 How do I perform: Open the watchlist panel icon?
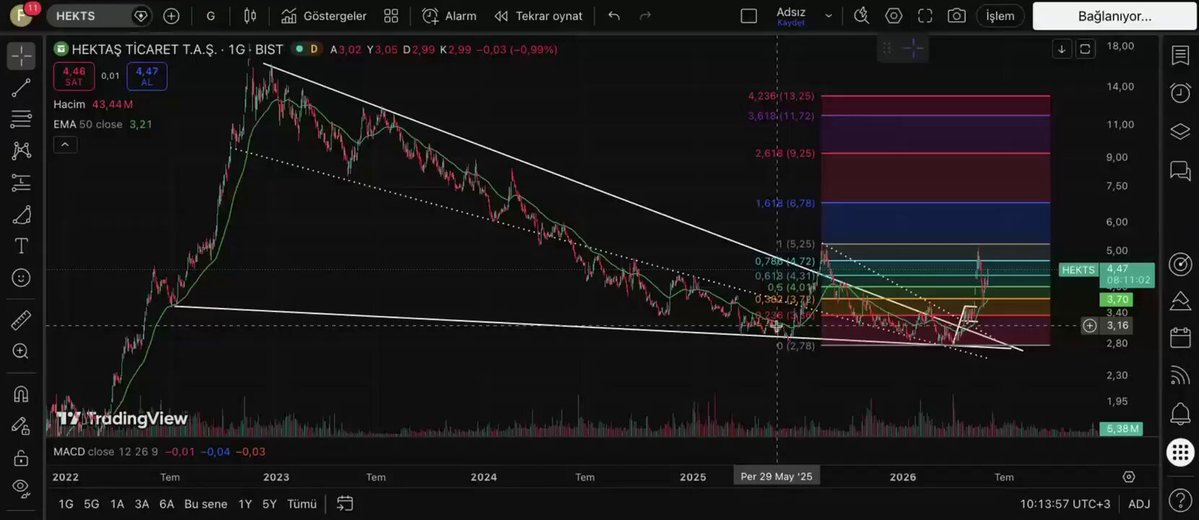pos(1180,55)
